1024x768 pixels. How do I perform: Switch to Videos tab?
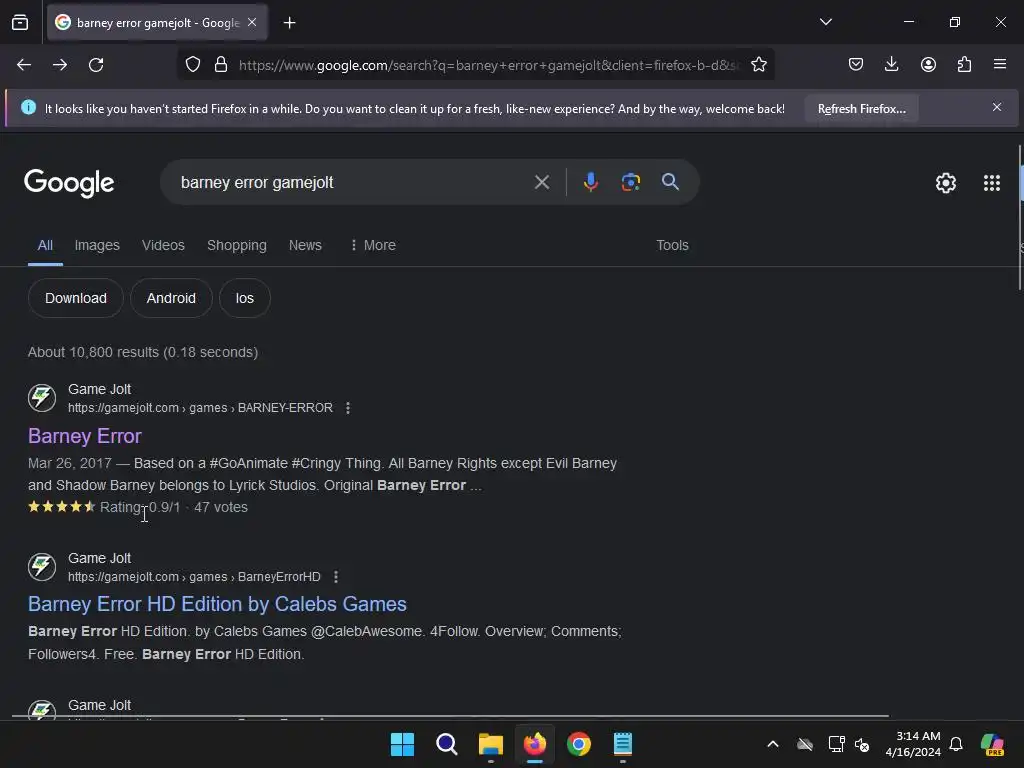[x=163, y=246]
